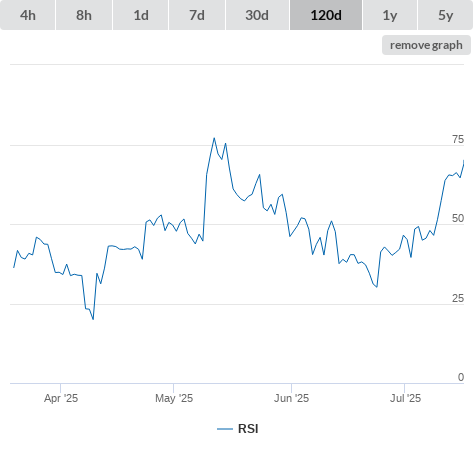474x455 pixels.
Task: Click the RSI low point in April
Action: [93, 319]
